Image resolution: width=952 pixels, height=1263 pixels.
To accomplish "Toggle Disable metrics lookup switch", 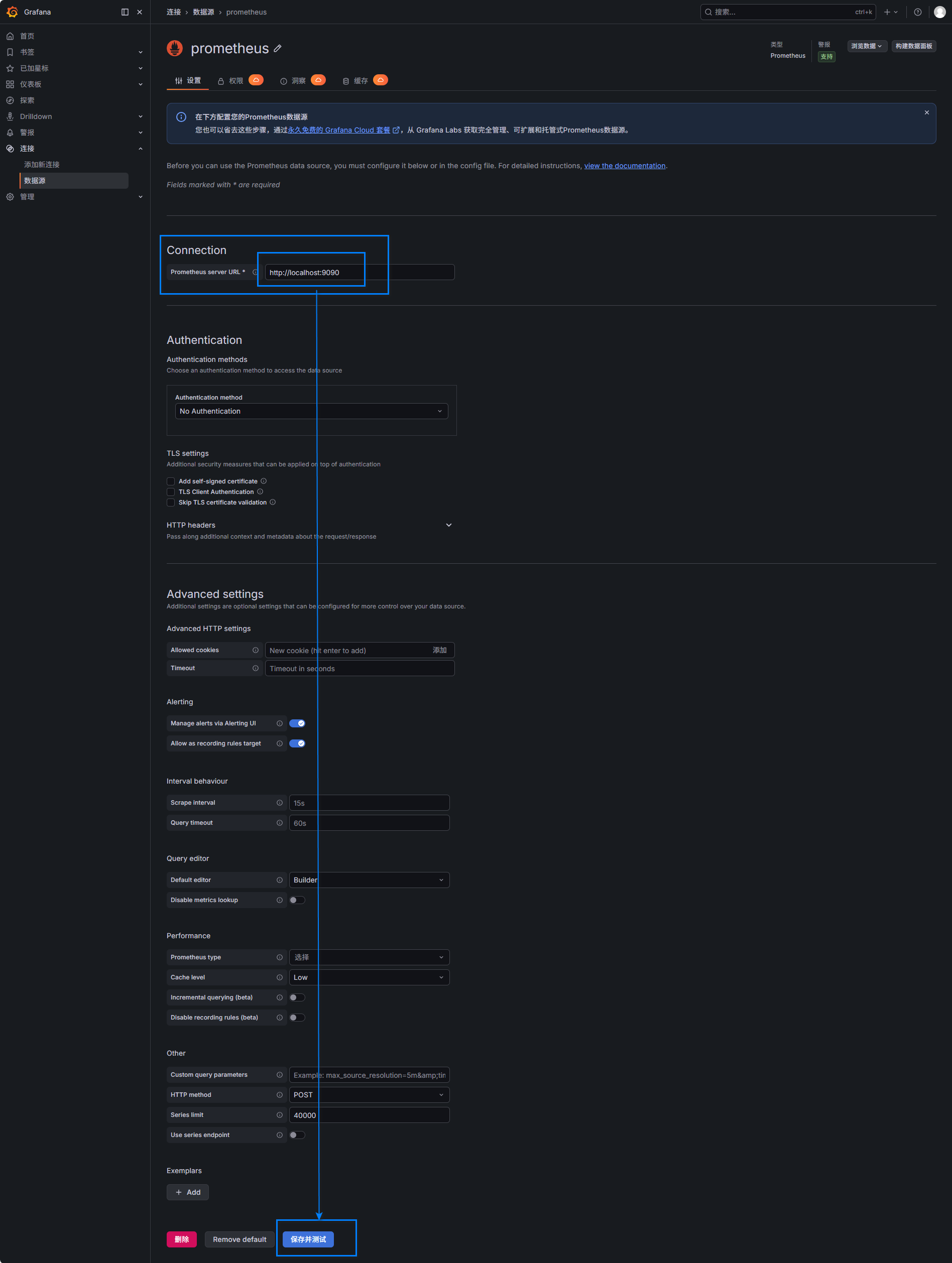I will (297, 900).
